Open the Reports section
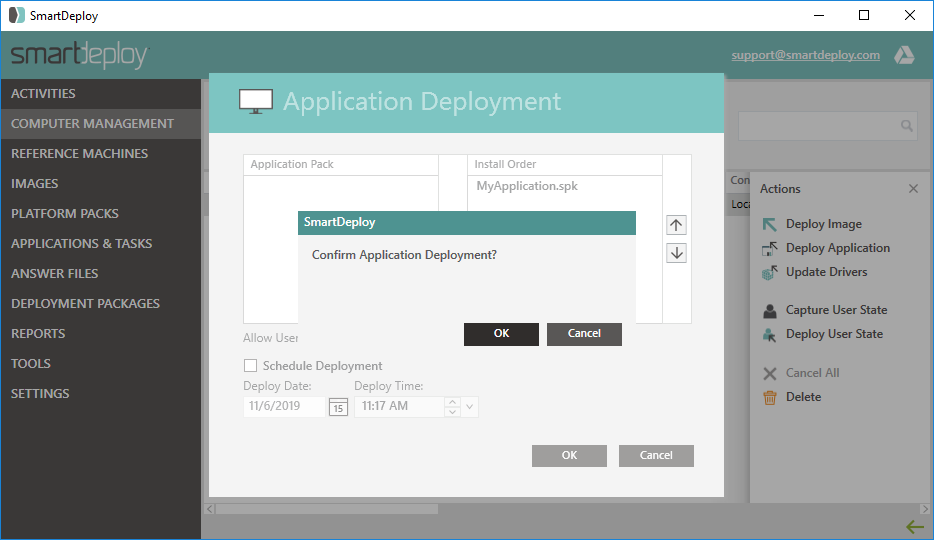Image resolution: width=934 pixels, height=540 pixels. pyautogui.click(x=101, y=333)
